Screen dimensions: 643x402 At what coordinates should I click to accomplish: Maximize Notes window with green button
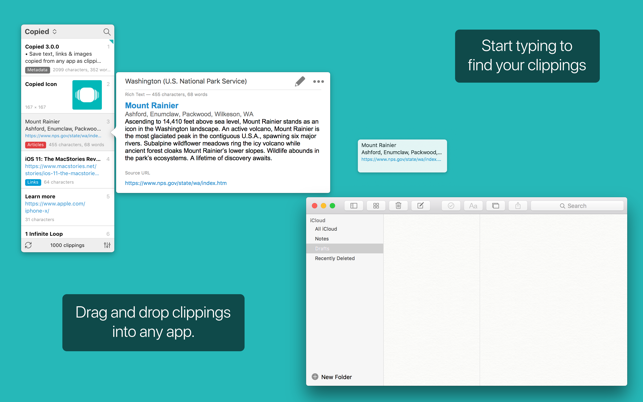pyautogui.click(x=333, y=206)
